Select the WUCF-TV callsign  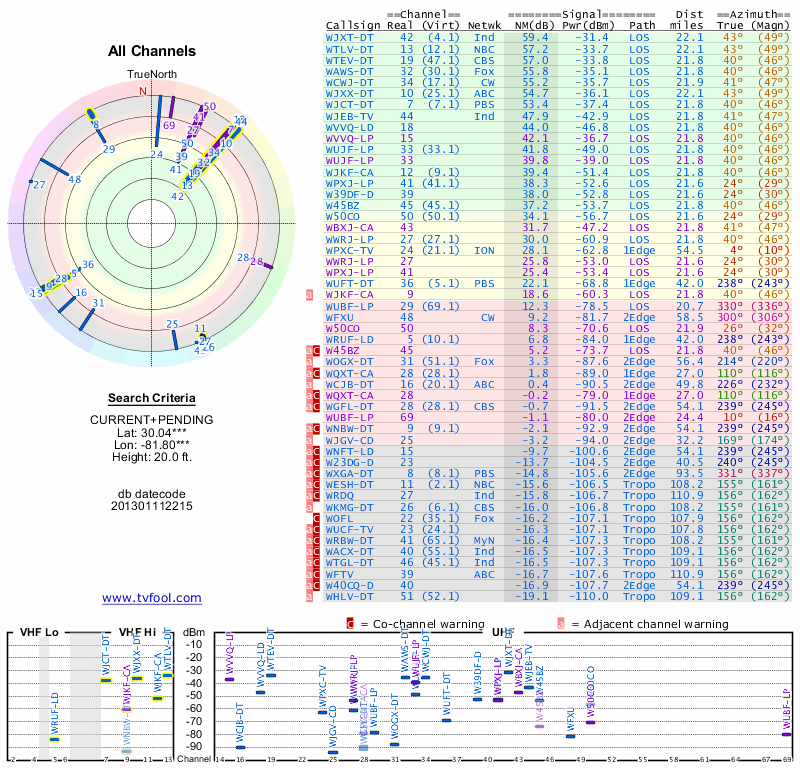(349, 530)
